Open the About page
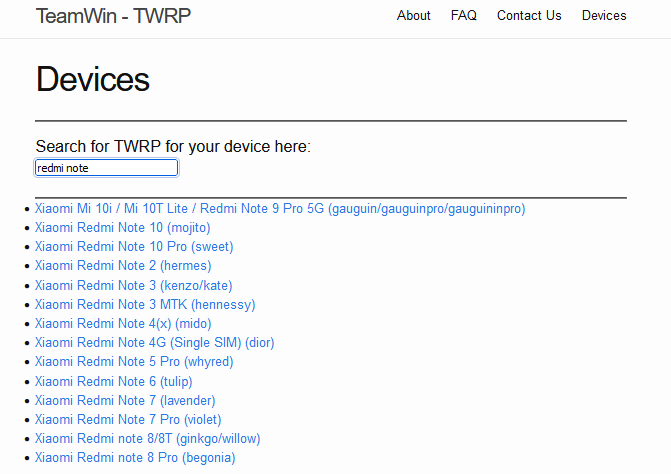Viewport: 671px width, 474px height. (413, 16)
